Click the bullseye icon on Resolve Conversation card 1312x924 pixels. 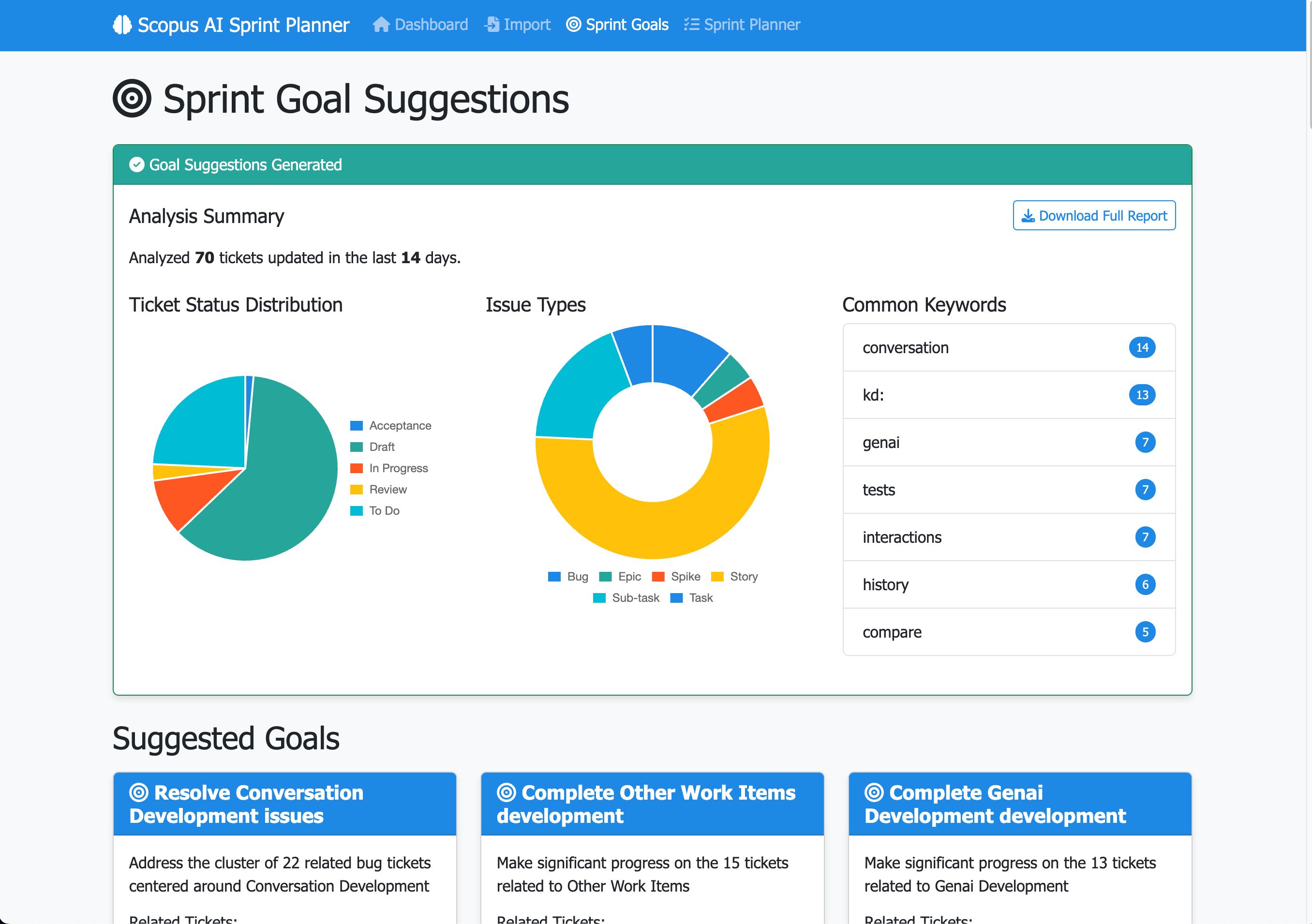[x=139, y=792]
